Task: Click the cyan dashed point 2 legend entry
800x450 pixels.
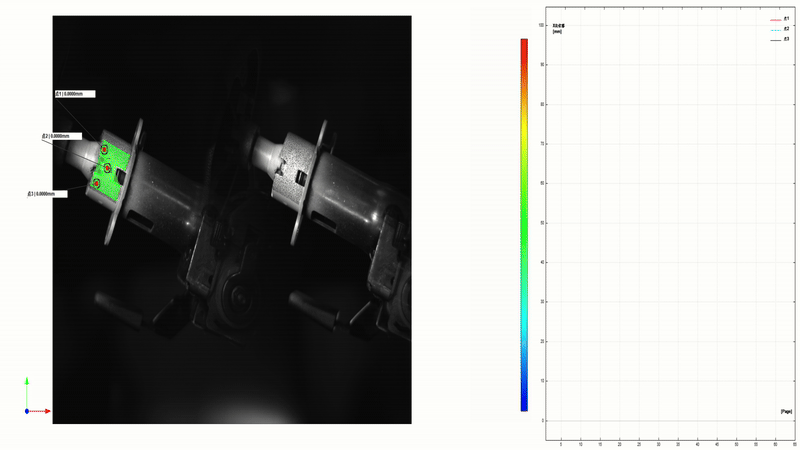Action: click(x=779, y=28)
